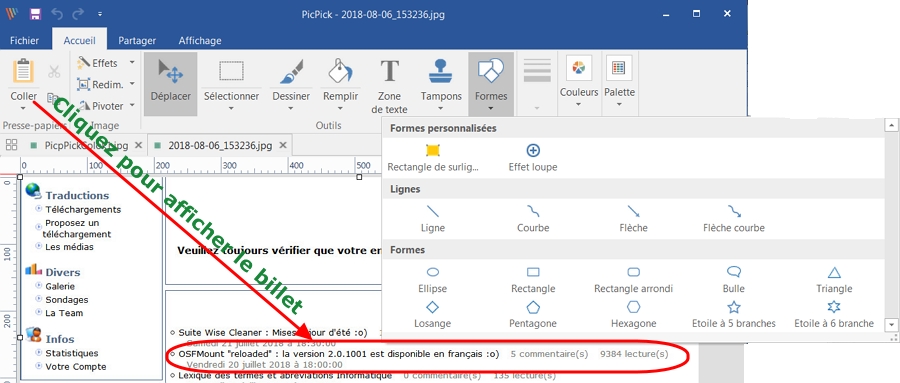Viewport: 900px width, 383px height.
Task: Click the Galerie link
Action: (x=60, y=286)
